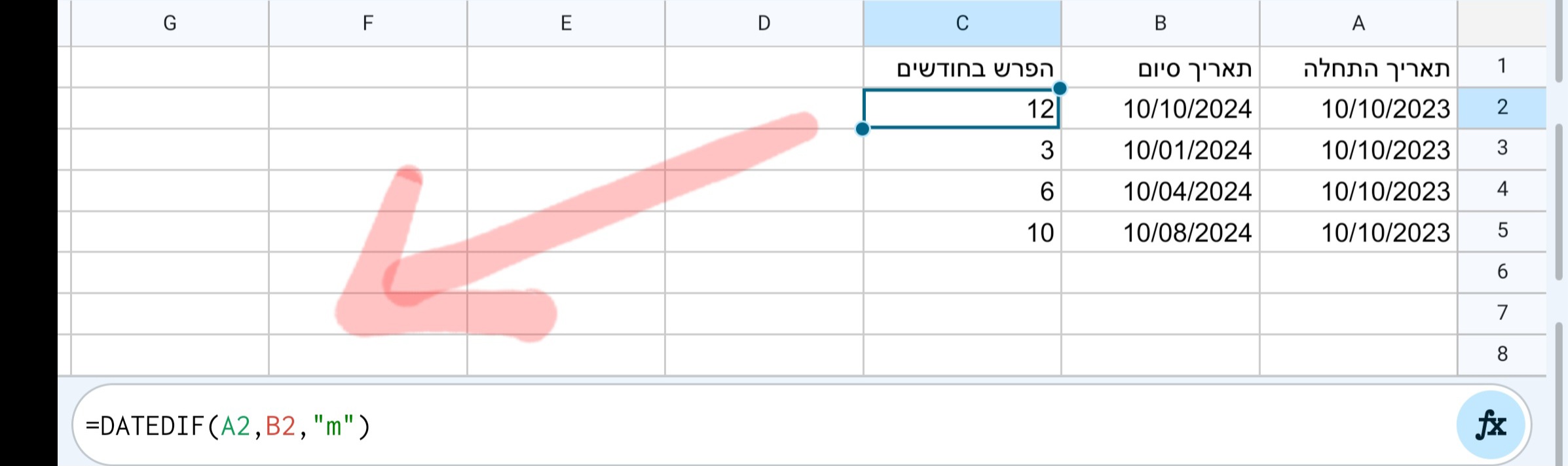Select cell C3 showing value 3
Image resolution: width=1568 pixels, height=466 pixels.
(x=963, y=150)
